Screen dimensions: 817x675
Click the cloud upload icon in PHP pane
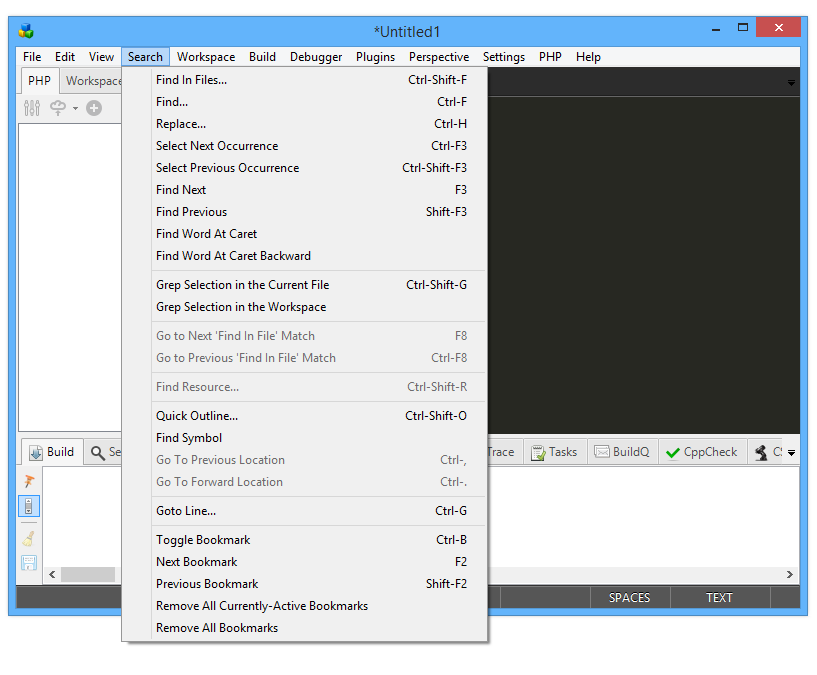click(58, 108)
